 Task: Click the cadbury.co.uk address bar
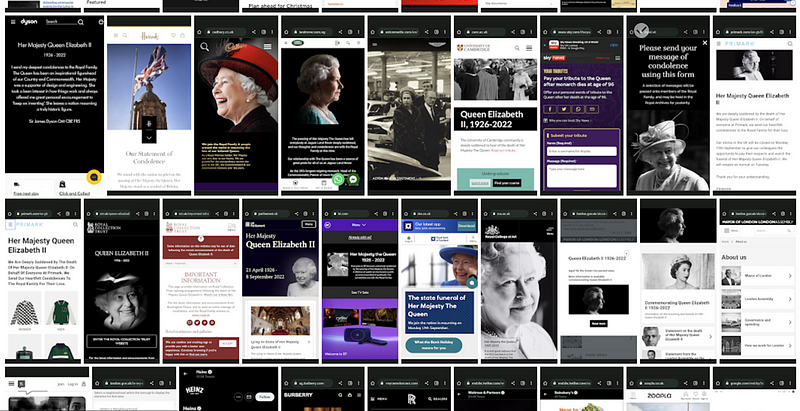(x=226, y=32)
